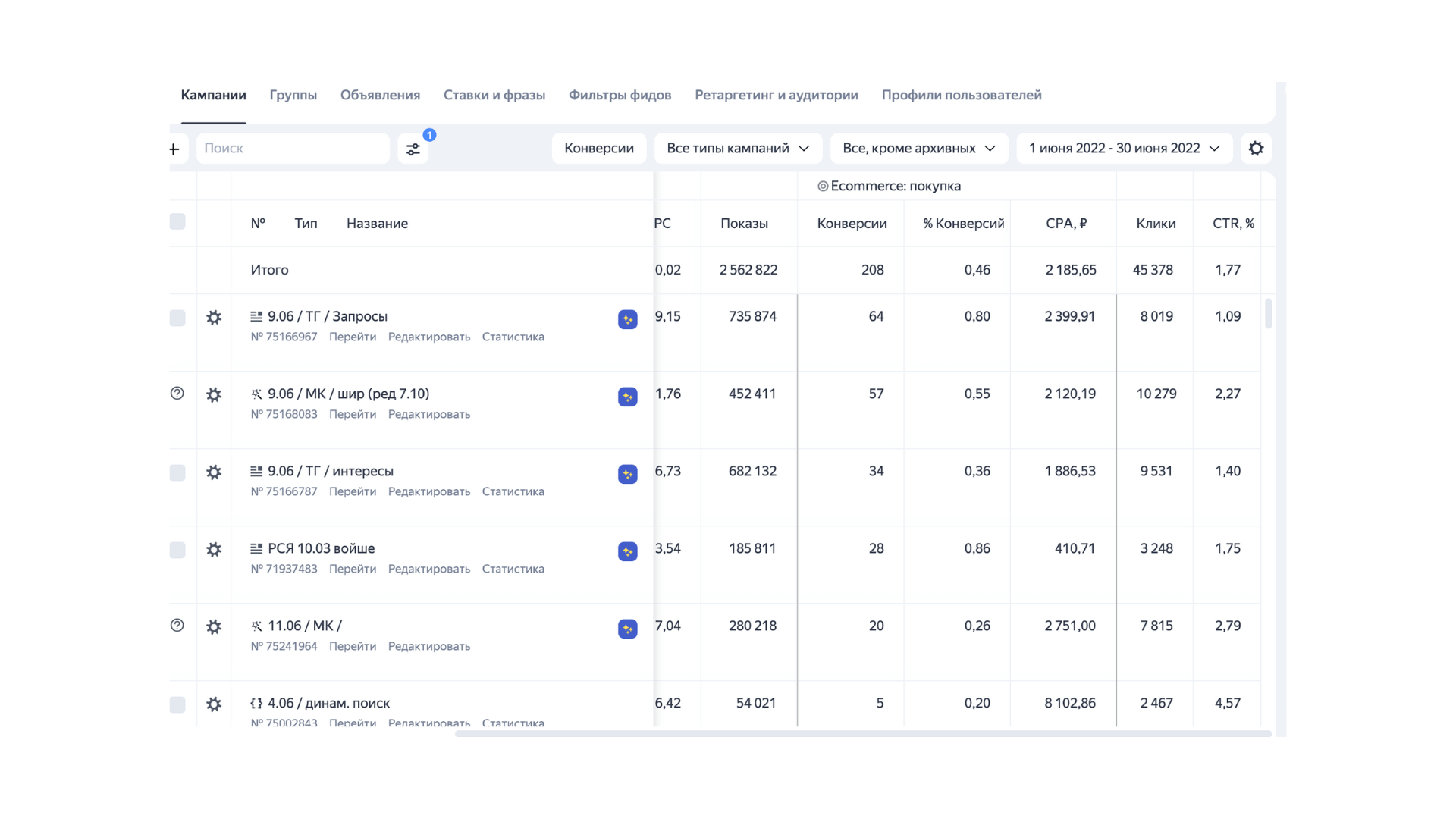Open the date range picker 1 июня - 30 июня

[x=1123, y=148]
